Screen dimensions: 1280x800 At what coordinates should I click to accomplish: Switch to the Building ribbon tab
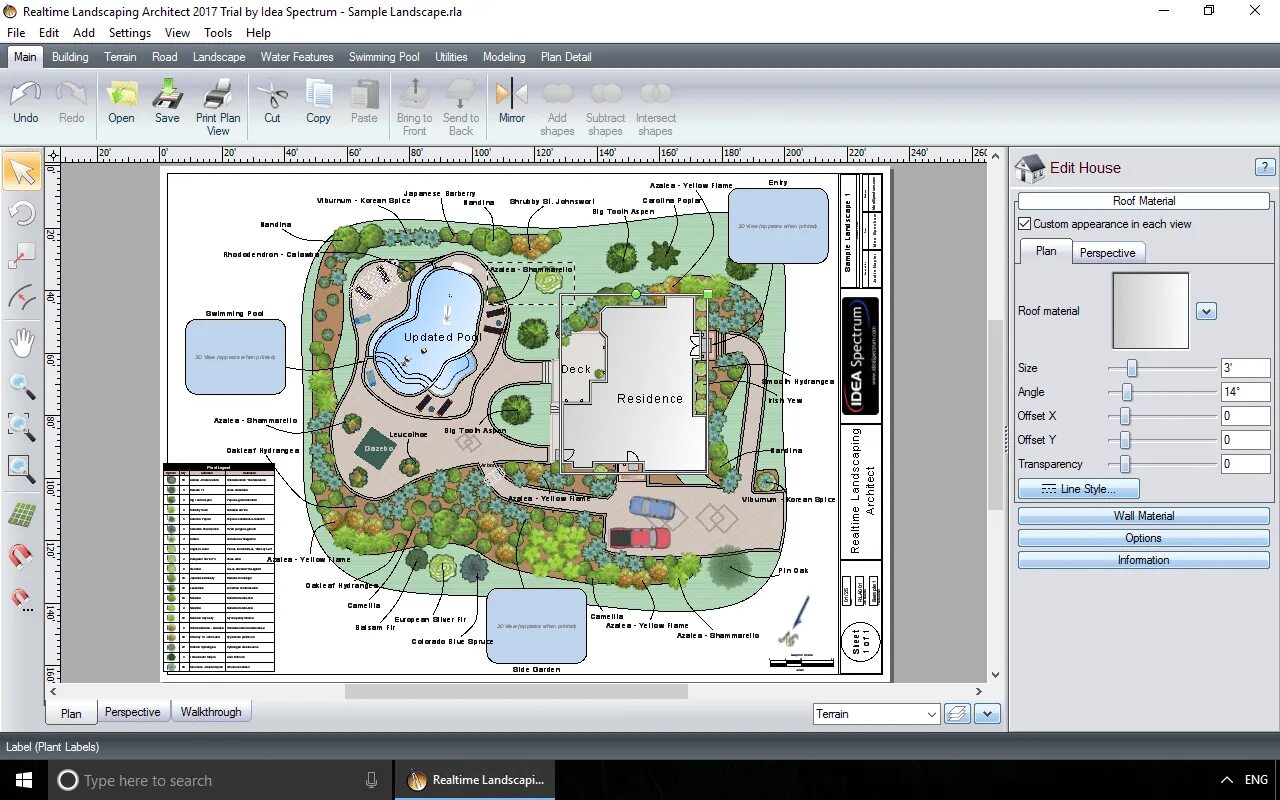click(70, 57)
